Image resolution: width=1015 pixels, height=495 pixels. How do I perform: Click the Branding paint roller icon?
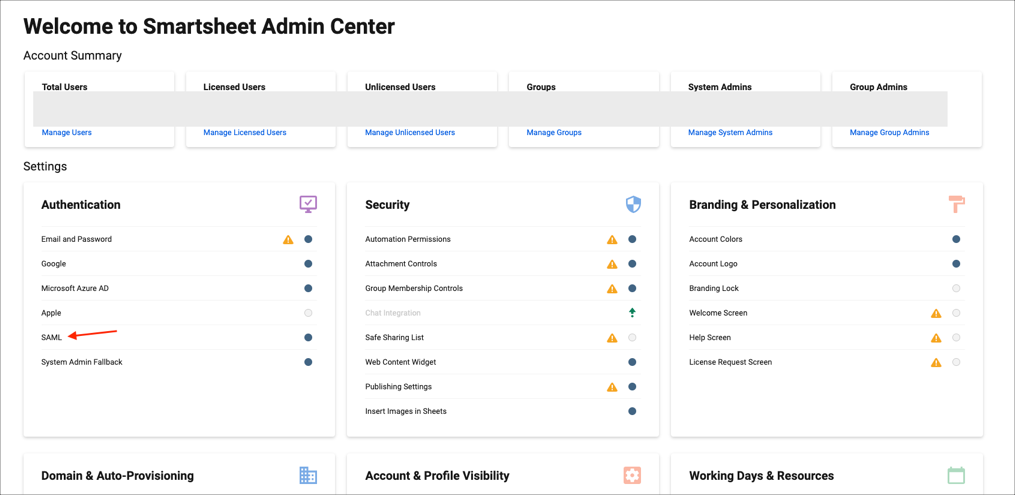957,204
